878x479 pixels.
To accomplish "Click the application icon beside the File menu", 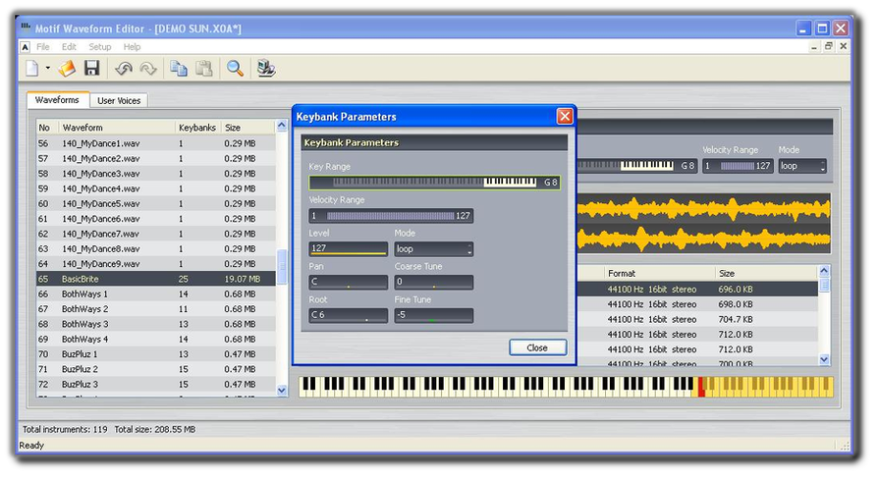I will click(25, 47).
